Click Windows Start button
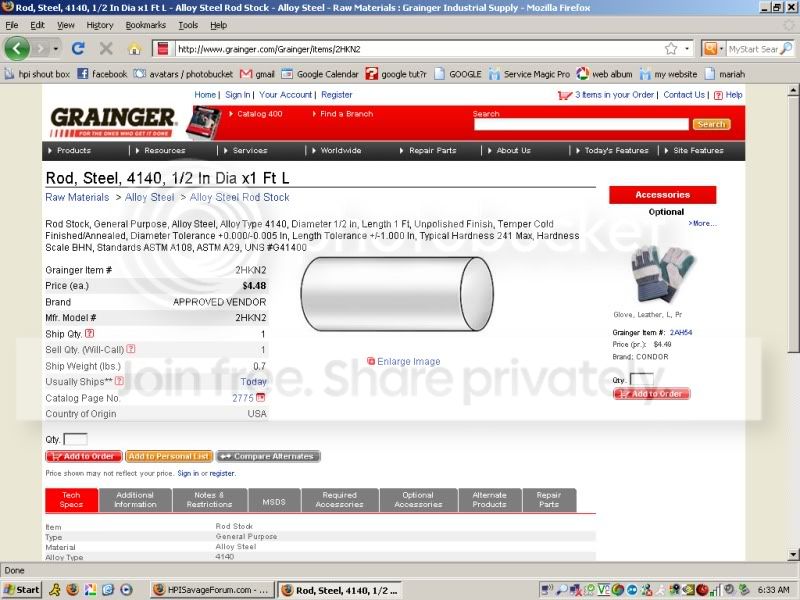Viewport: 800px width, 600px height. tap(21, 590)
